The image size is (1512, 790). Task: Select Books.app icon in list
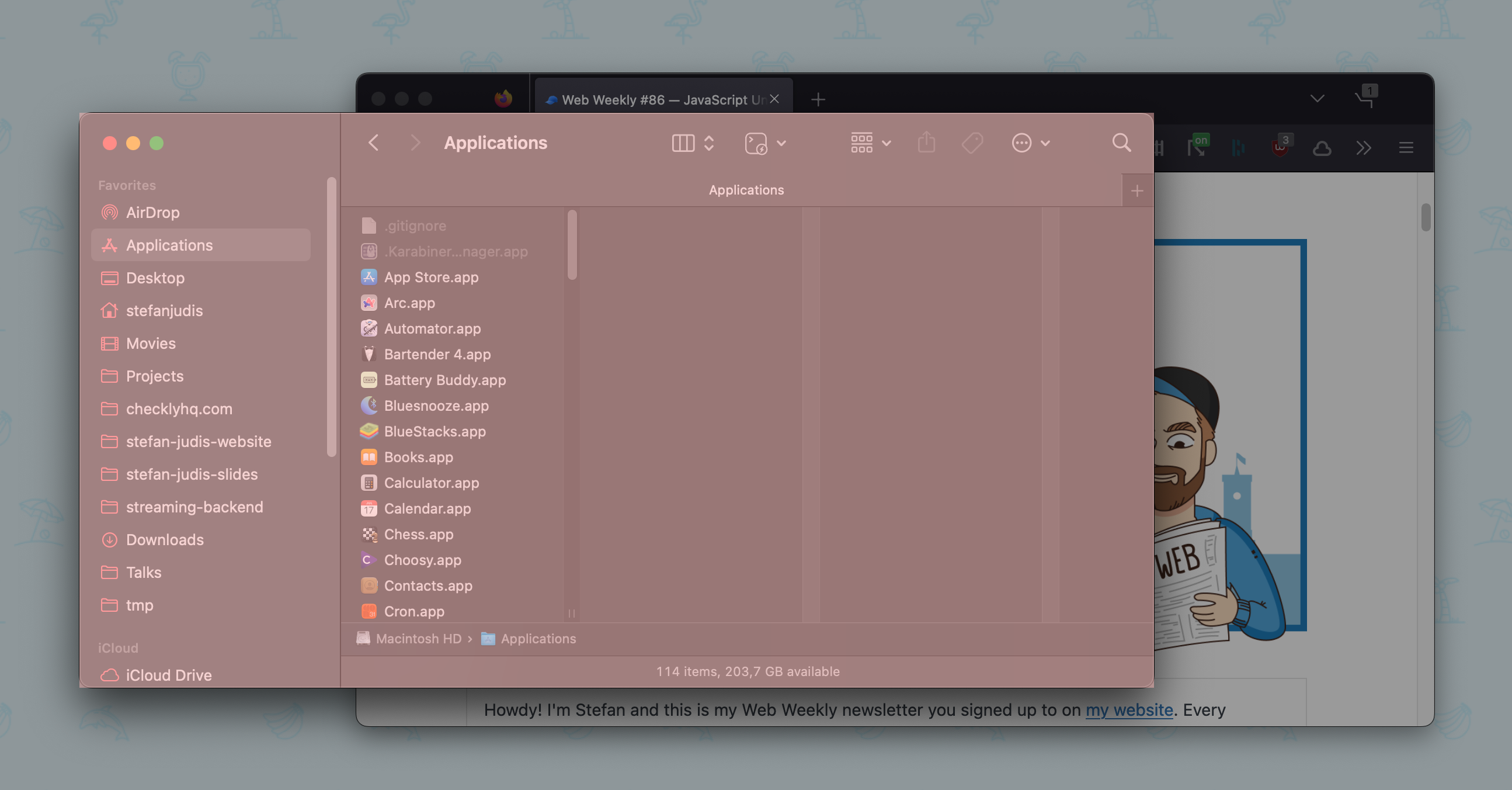(369, 457)
